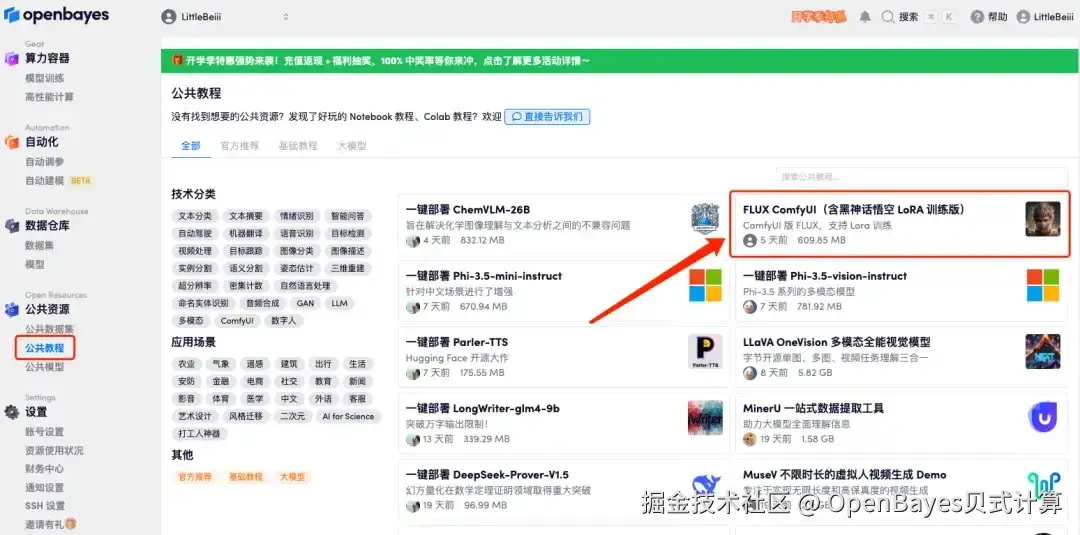Select the 打工人神器 tag
The image size is (1080, 535).
click(x=200, y=434)
